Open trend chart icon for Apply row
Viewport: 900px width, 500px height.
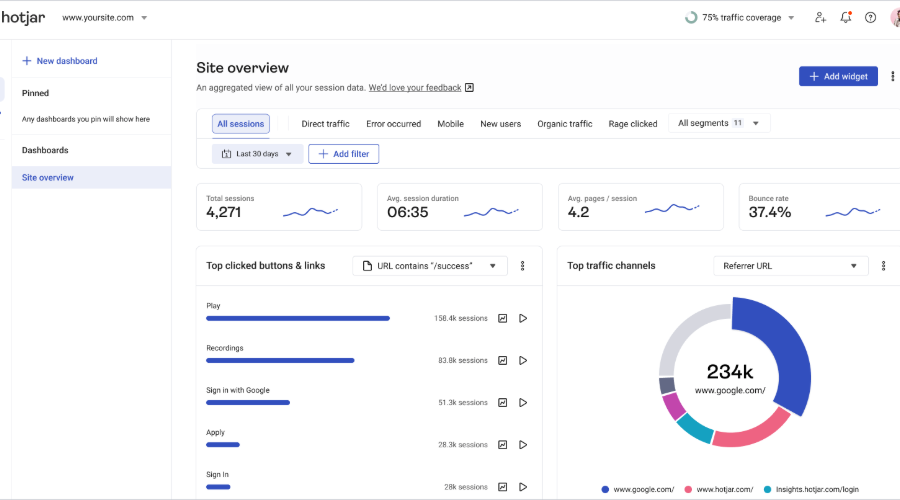click(503, 444)
